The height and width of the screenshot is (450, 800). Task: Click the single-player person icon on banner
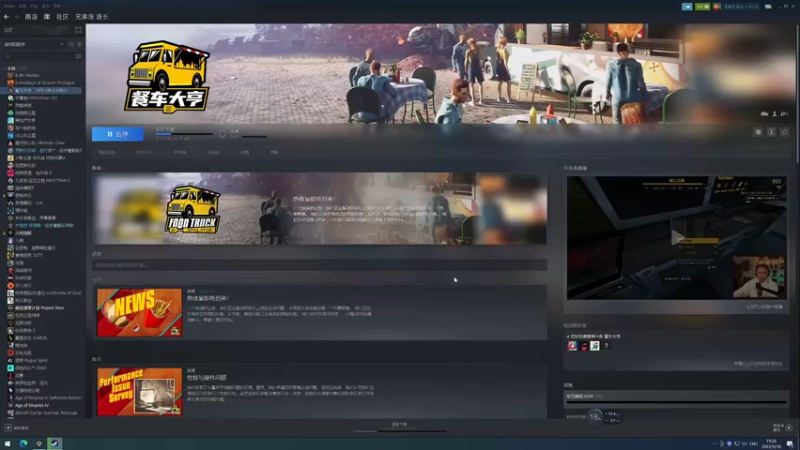point(774,114)
